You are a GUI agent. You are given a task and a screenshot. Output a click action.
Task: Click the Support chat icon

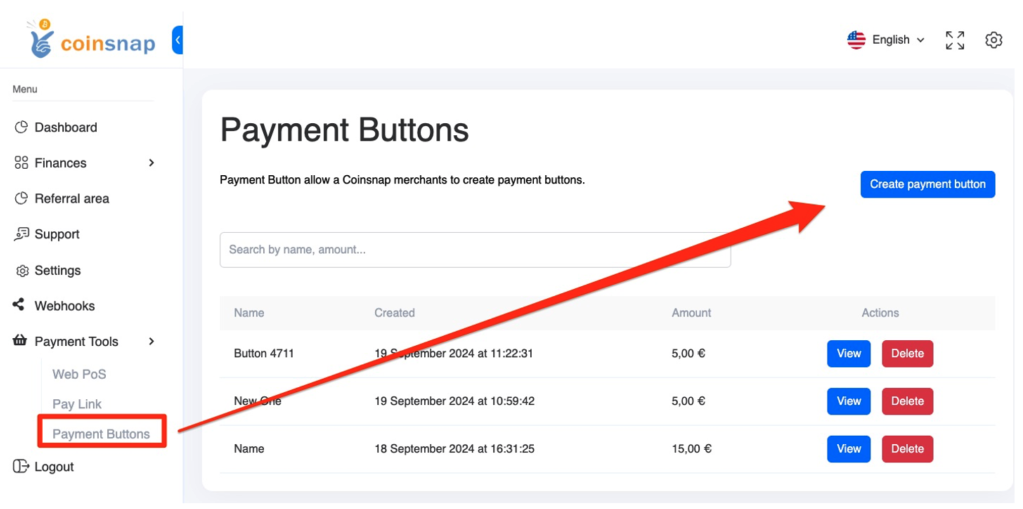[x=22, y=234]
